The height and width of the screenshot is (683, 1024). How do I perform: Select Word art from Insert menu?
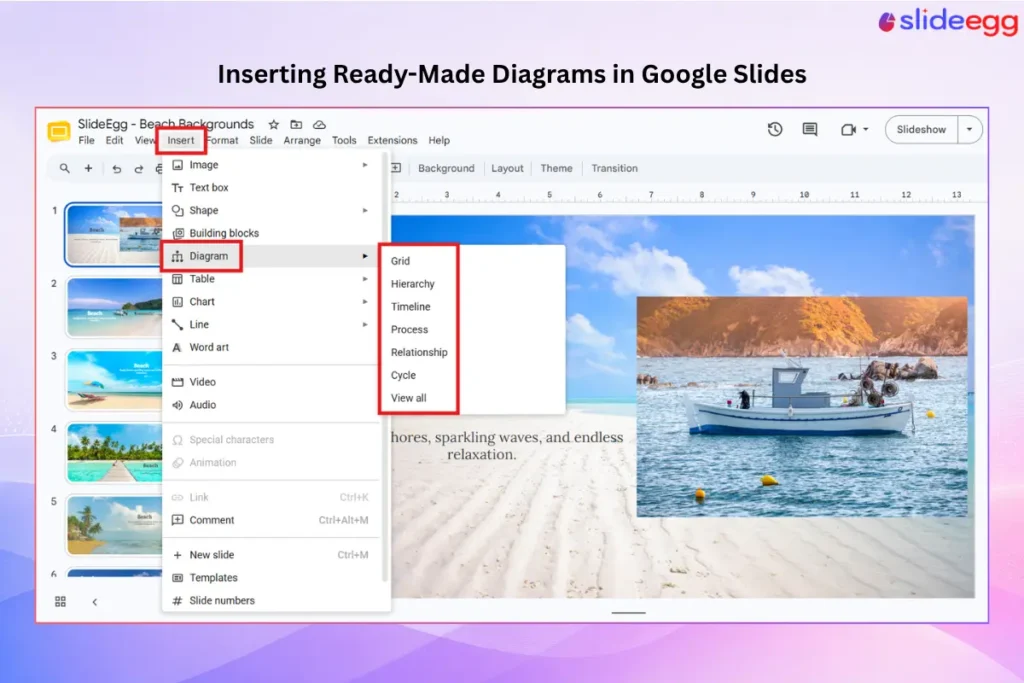coord(270,347)
